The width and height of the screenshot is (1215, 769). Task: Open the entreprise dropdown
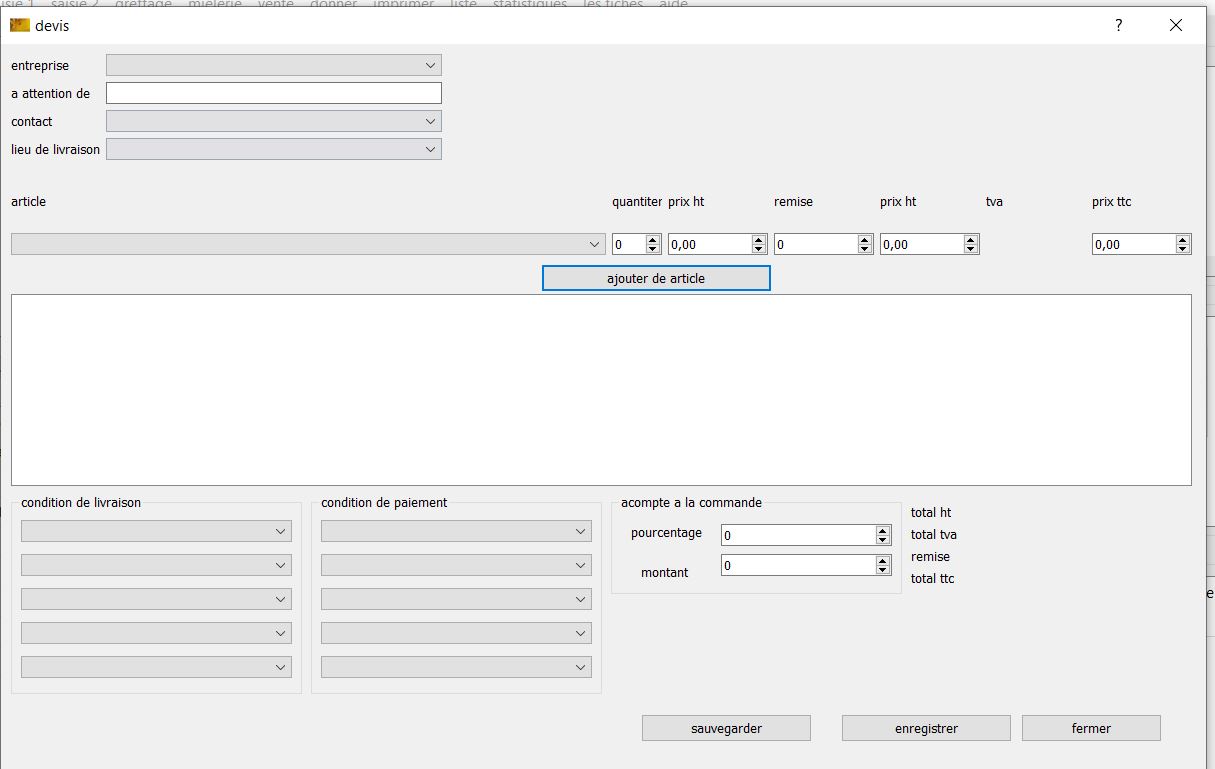[273, 65]
